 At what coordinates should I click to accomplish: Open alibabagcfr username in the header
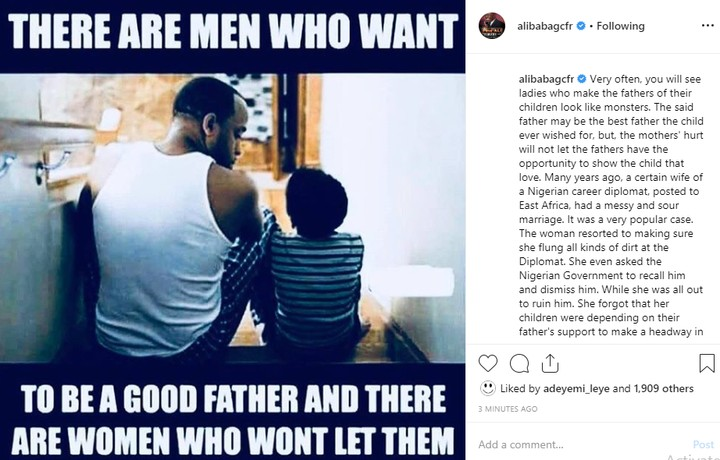(x=545, y=26)
